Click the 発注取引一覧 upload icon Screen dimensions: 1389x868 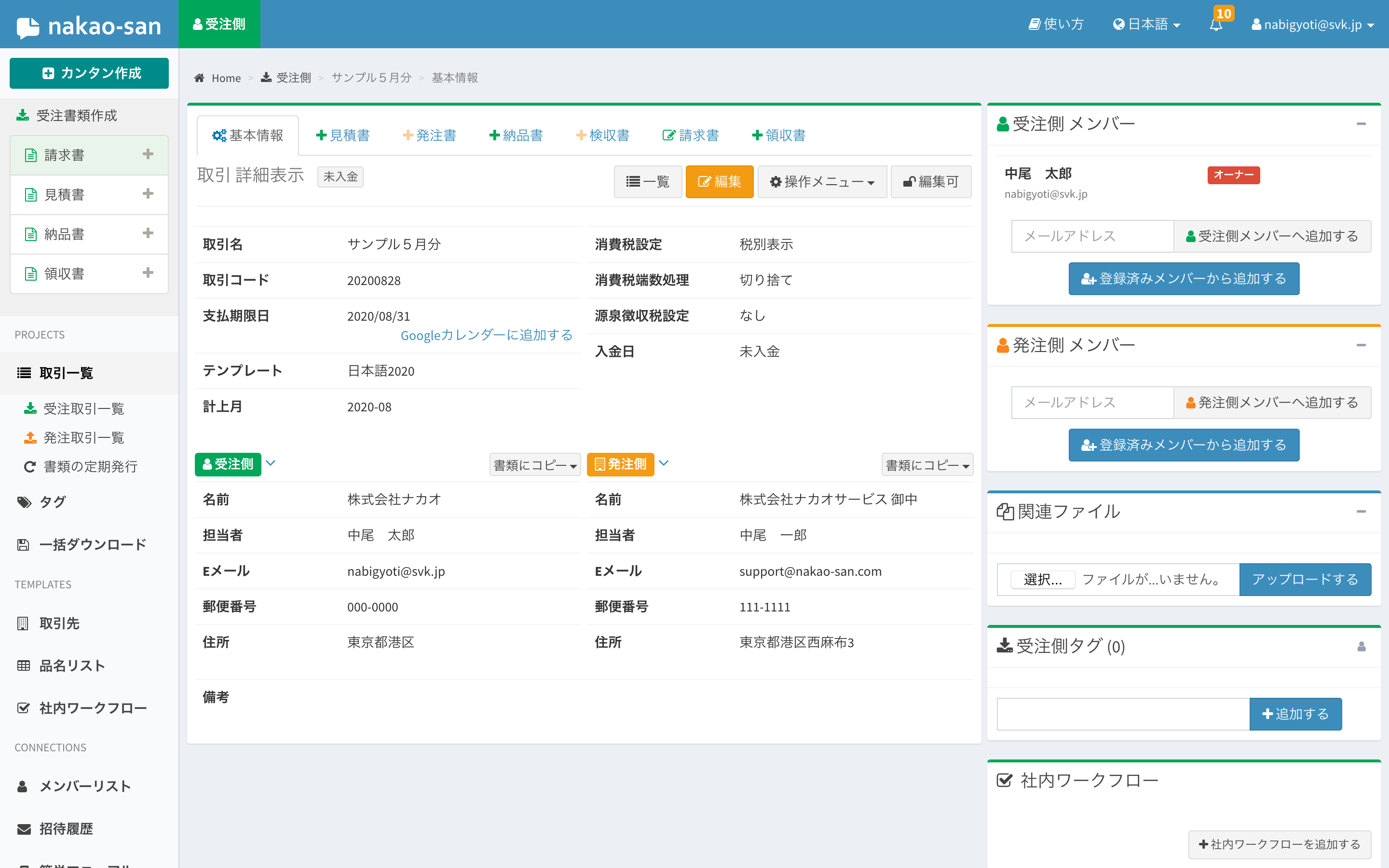[x=30, y=437]
